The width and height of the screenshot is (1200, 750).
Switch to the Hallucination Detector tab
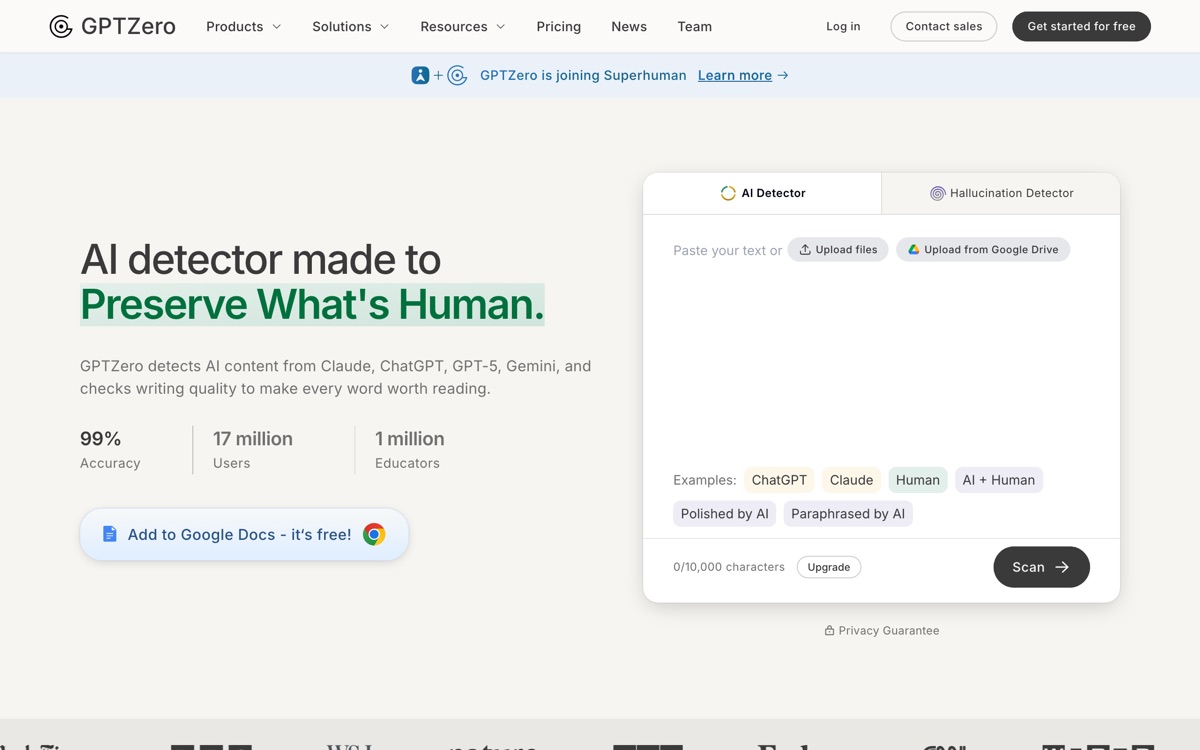[1001, 193]
